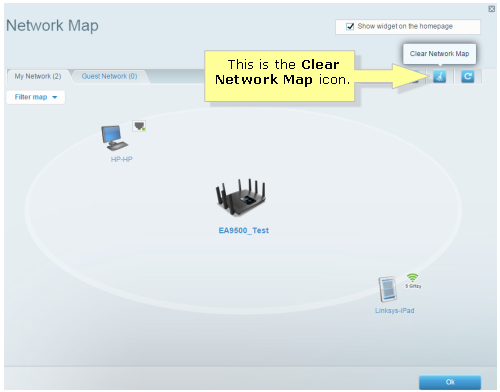500x392 pixels.
Task: Open the Filter map dropdown
Action: pos(36,97)
